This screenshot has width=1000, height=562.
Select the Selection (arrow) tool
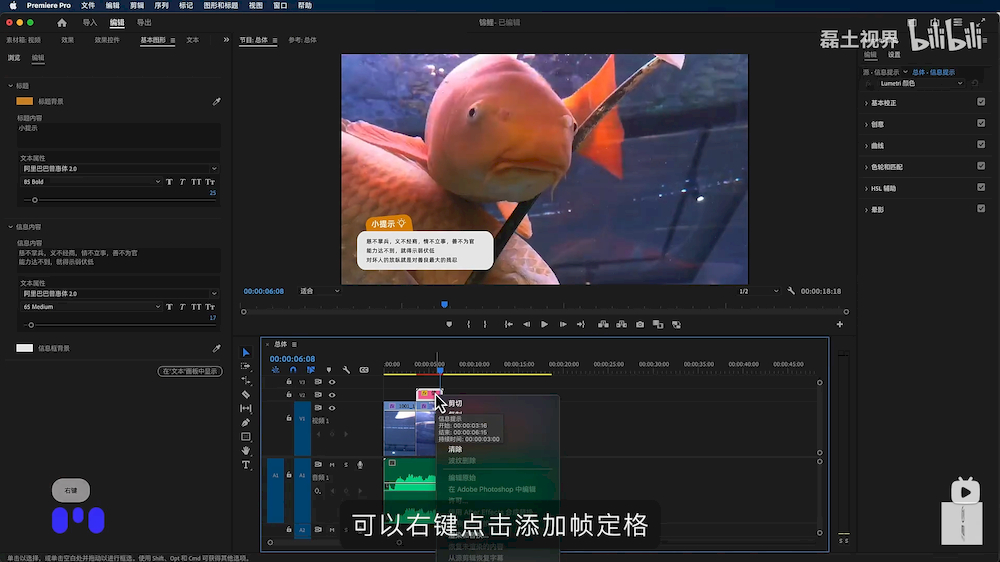pos(246,352)
